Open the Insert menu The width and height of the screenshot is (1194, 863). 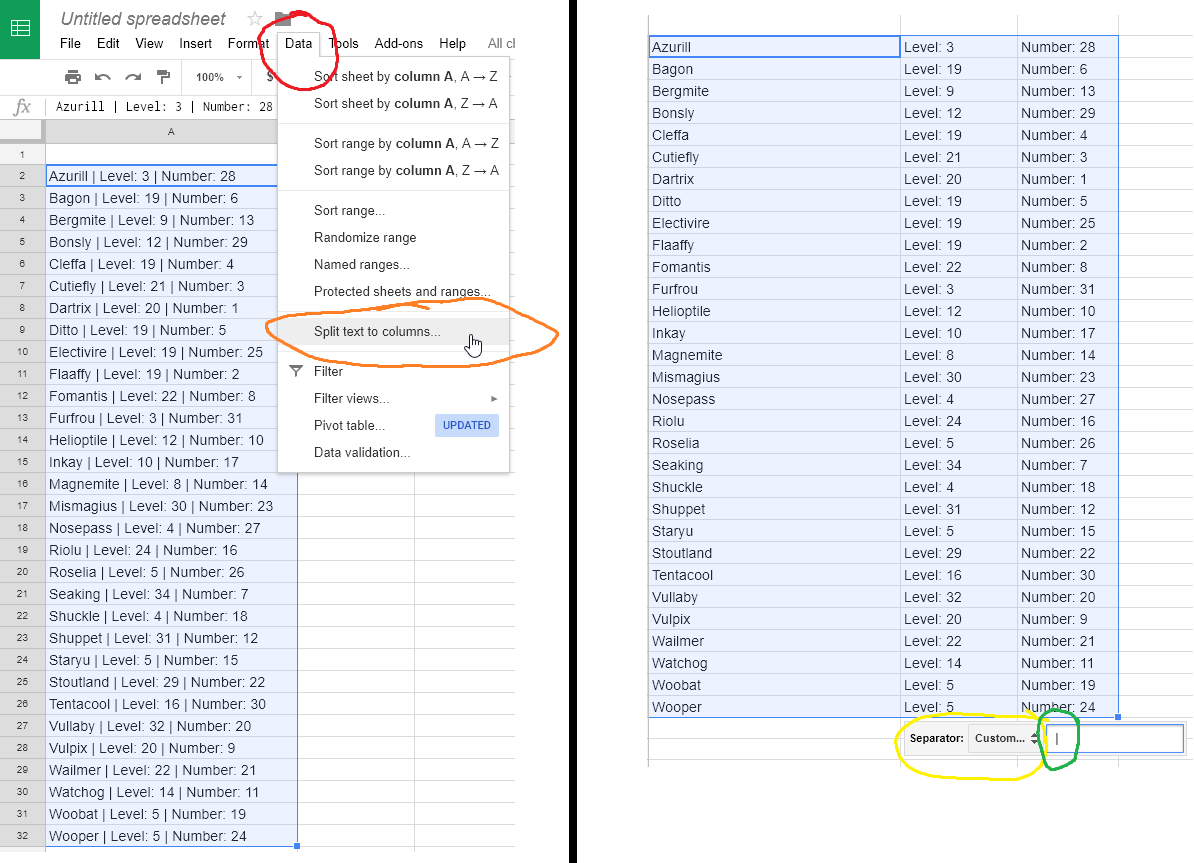point(196,43)
